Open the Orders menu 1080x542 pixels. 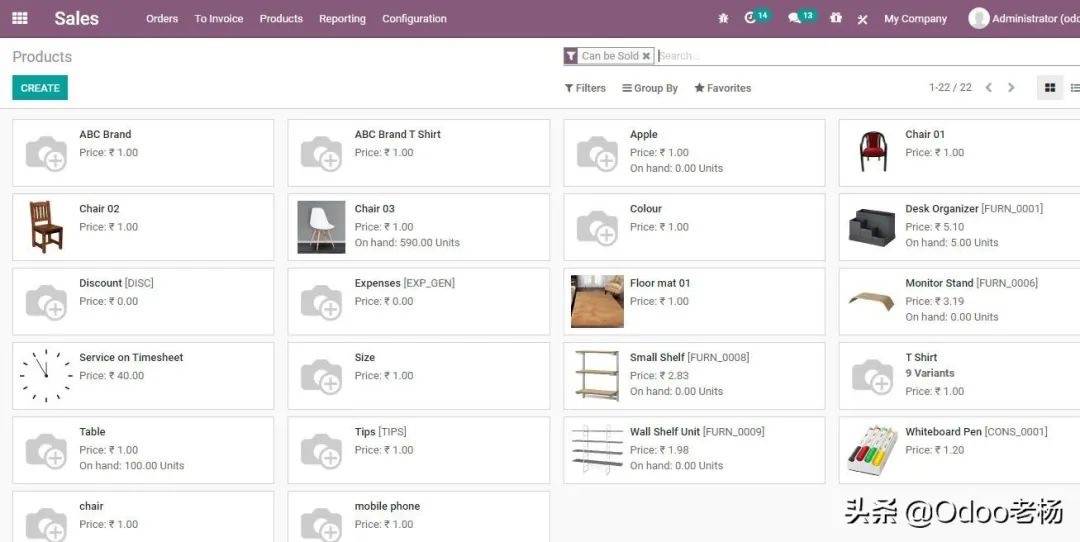click(x=162, y=19)
